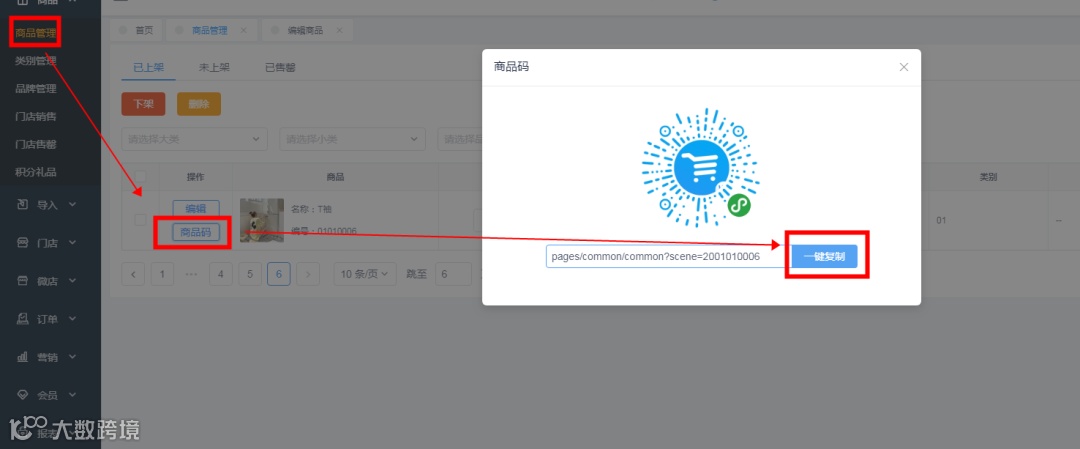
Task: Switch to the 编辑商品 page tab
Action: pos(305,30)
